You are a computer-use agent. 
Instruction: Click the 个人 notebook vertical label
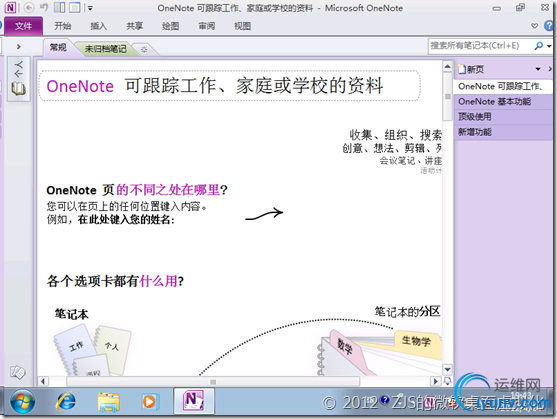(19, 69)
